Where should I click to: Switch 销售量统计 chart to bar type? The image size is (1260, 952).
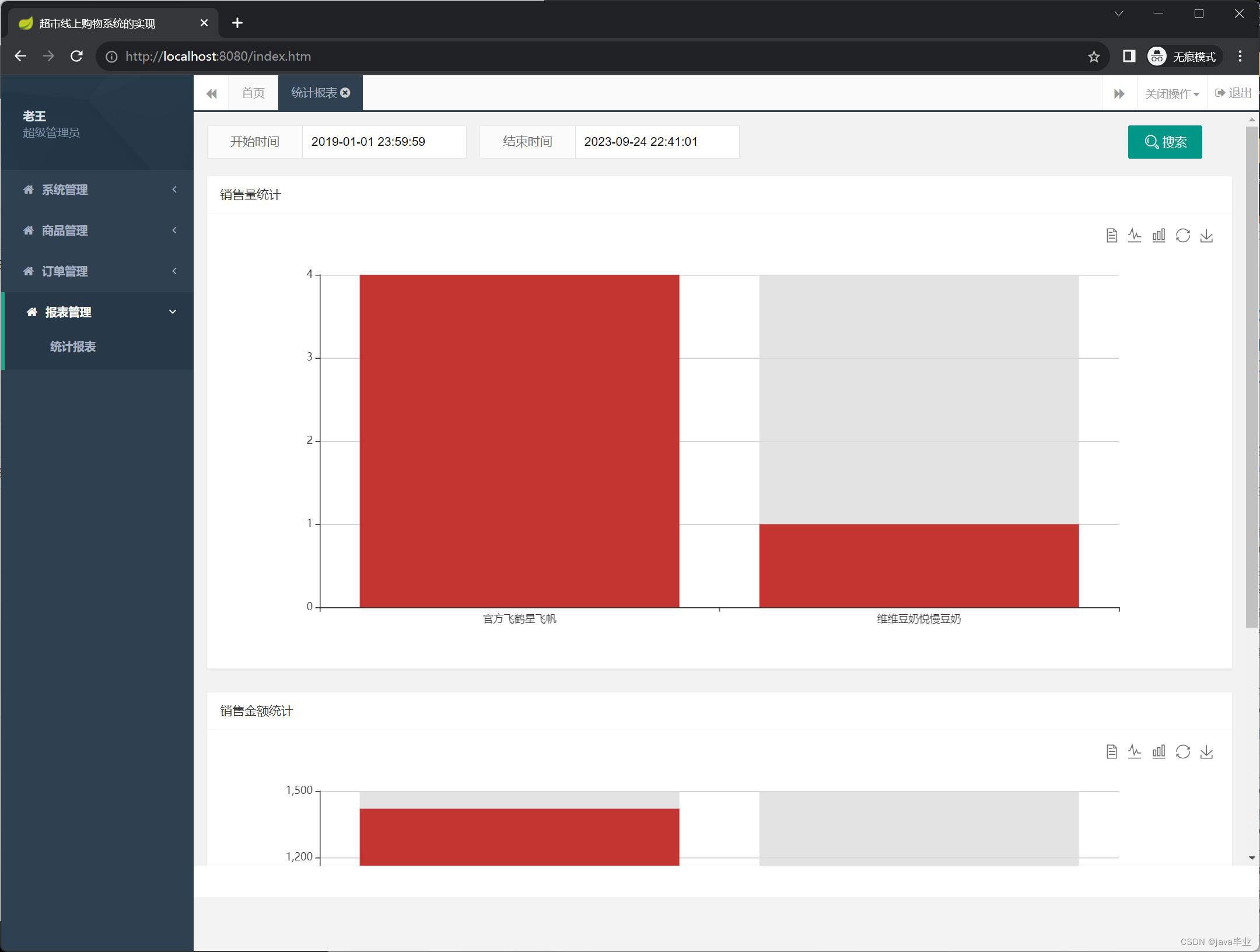tap(1158, 236)
